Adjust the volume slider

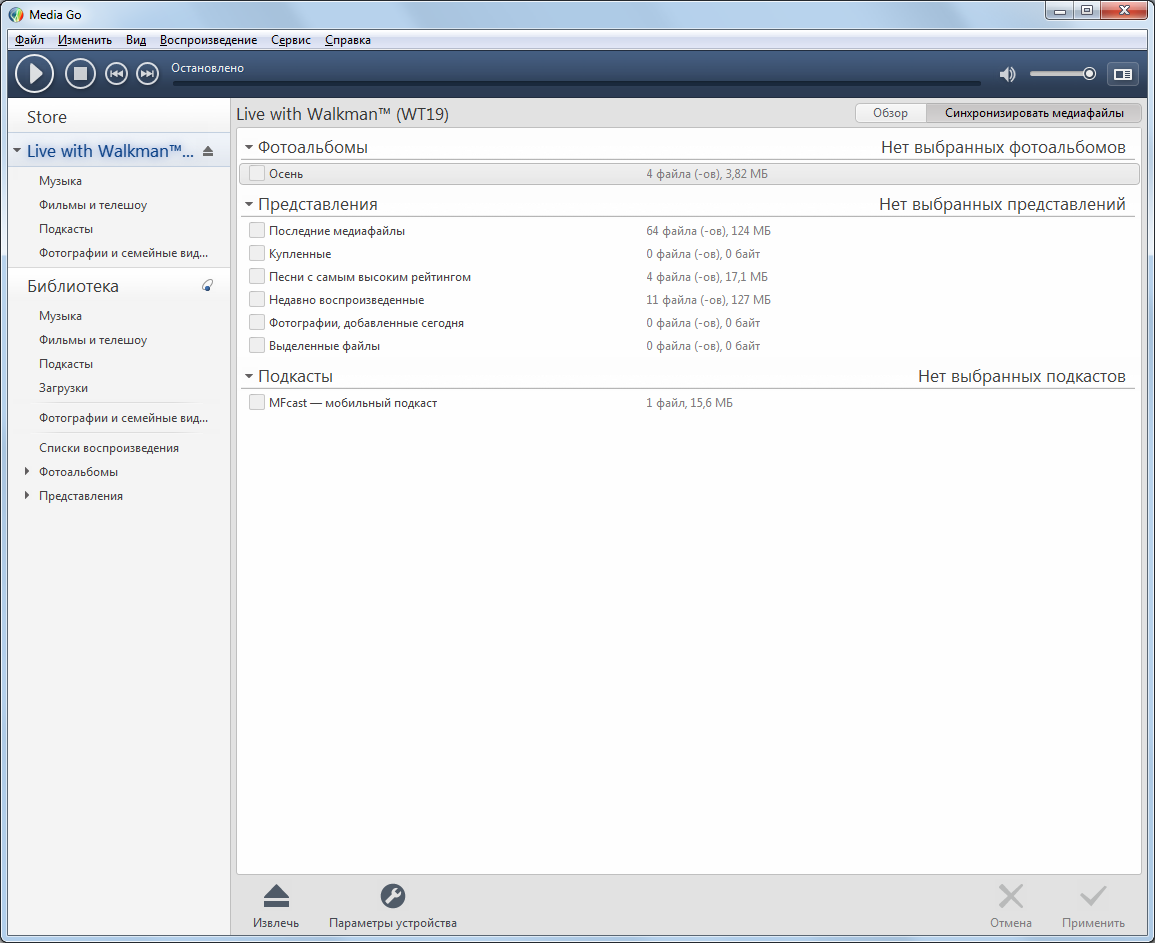(x=1063, y=74)
